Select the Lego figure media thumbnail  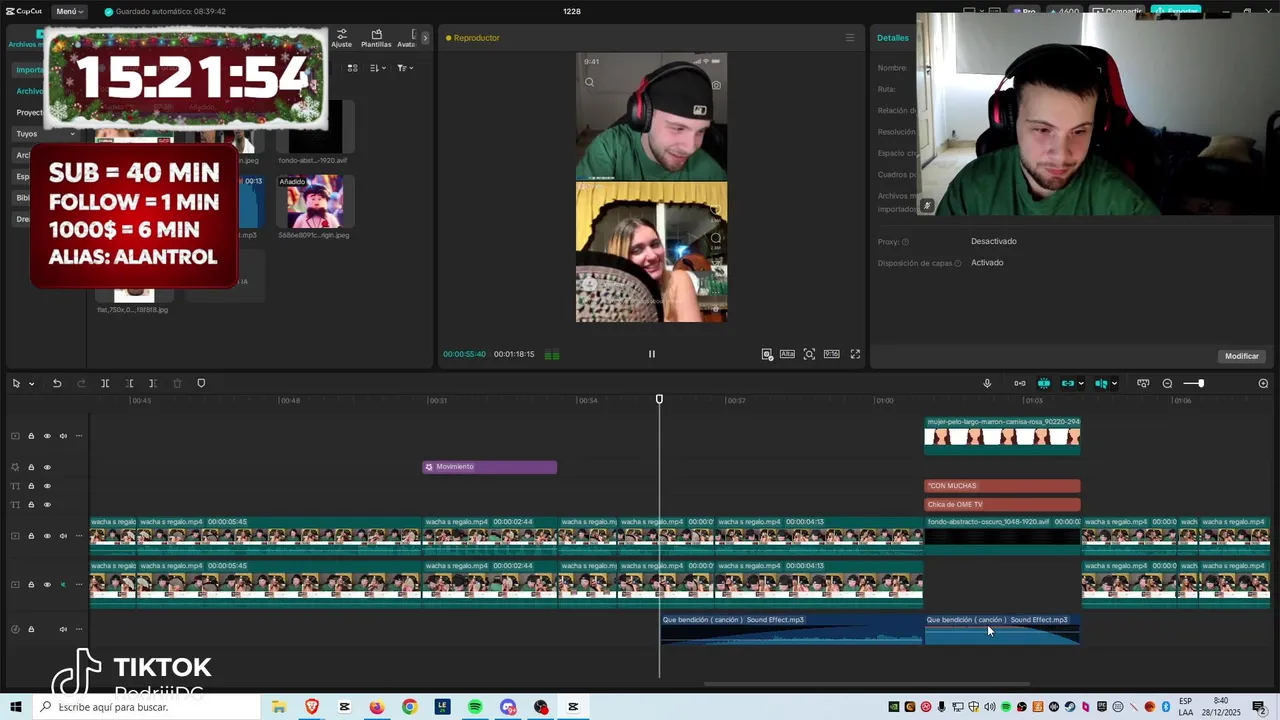(314, 202)
